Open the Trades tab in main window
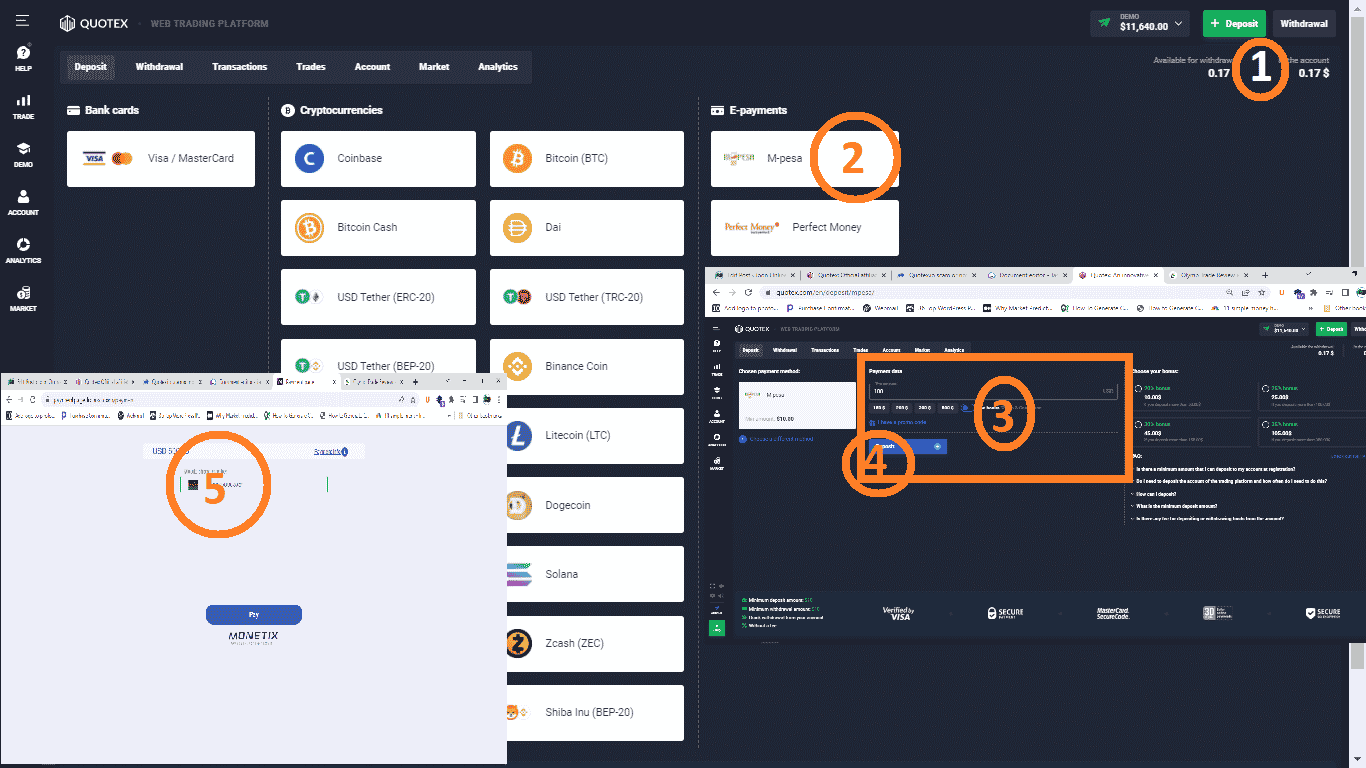The image size is (1366, 768). pyautogui.click(x=311, y=67)
